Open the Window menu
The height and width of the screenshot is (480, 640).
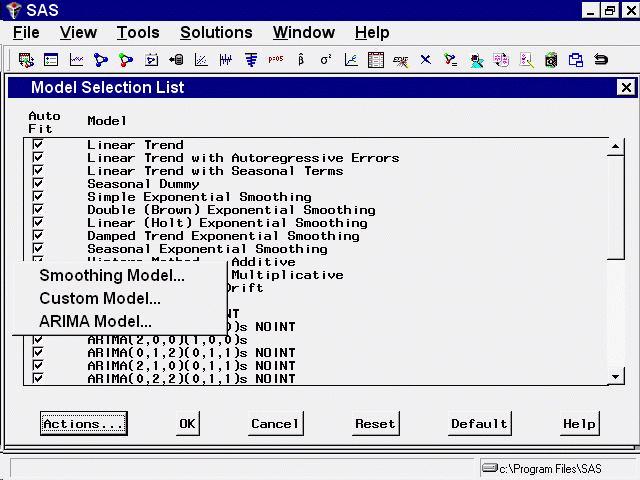[x=304, y=33]
